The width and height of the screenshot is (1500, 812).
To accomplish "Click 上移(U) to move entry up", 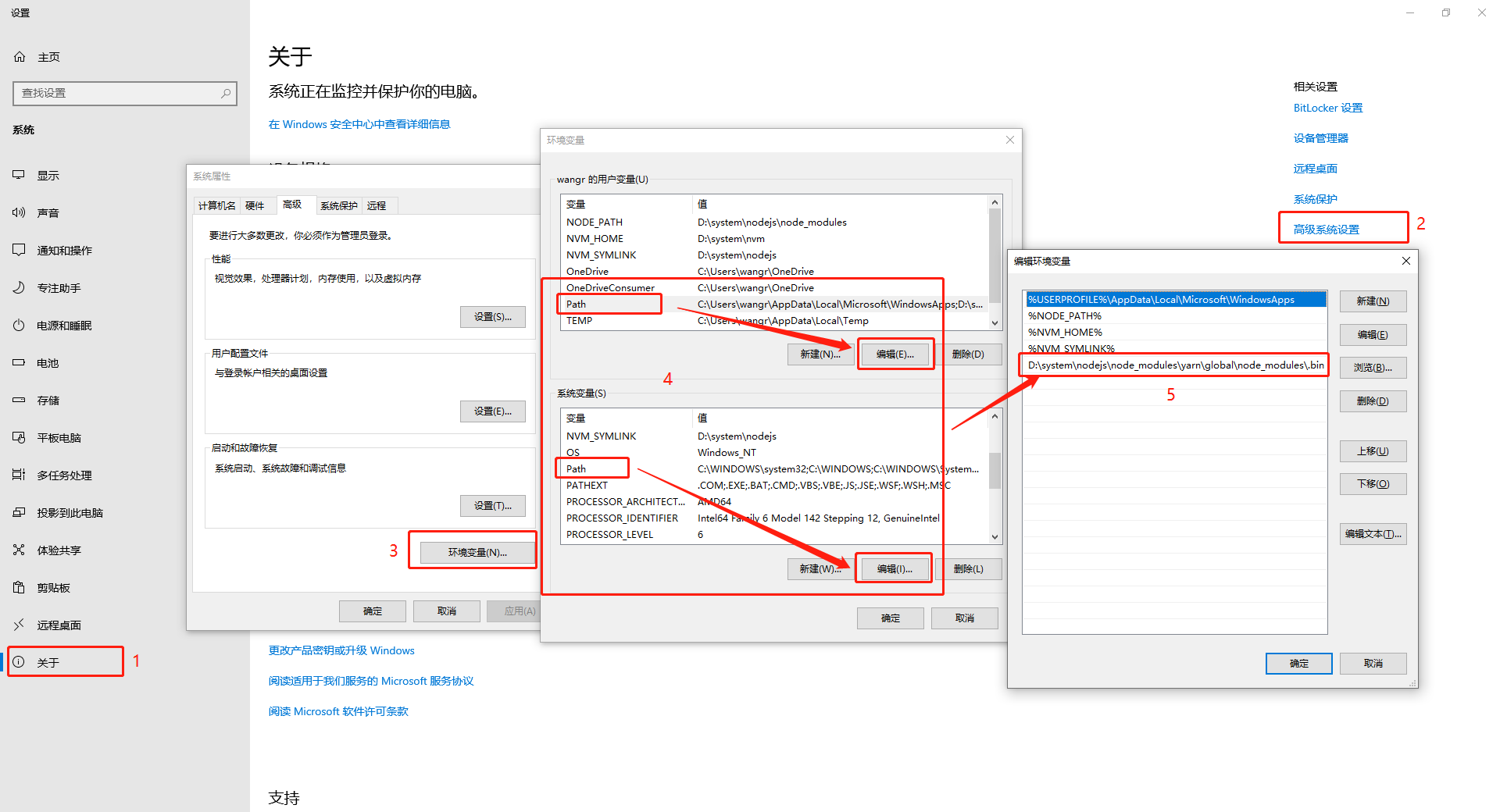I will click(1373, 451).
